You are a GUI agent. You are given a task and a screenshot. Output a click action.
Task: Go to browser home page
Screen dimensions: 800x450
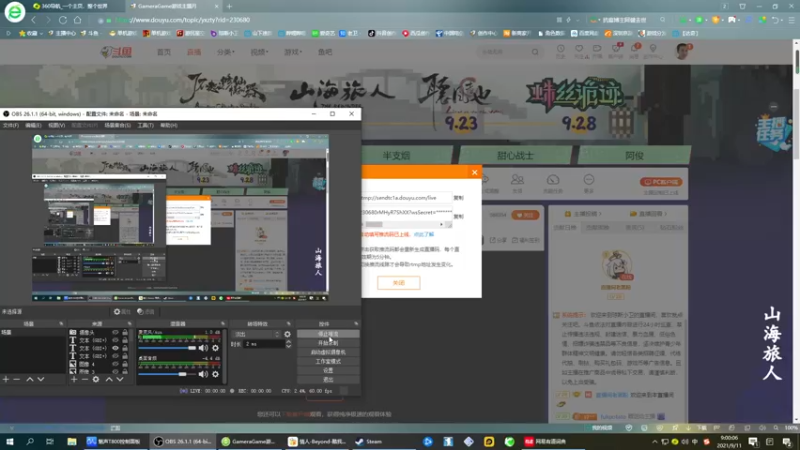[78, 20]
